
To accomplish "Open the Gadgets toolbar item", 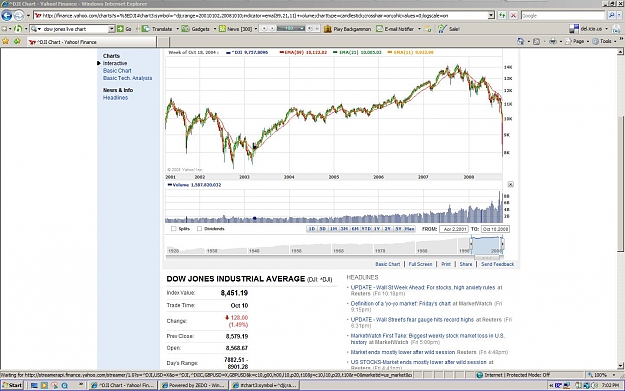I will coord(196,29).
